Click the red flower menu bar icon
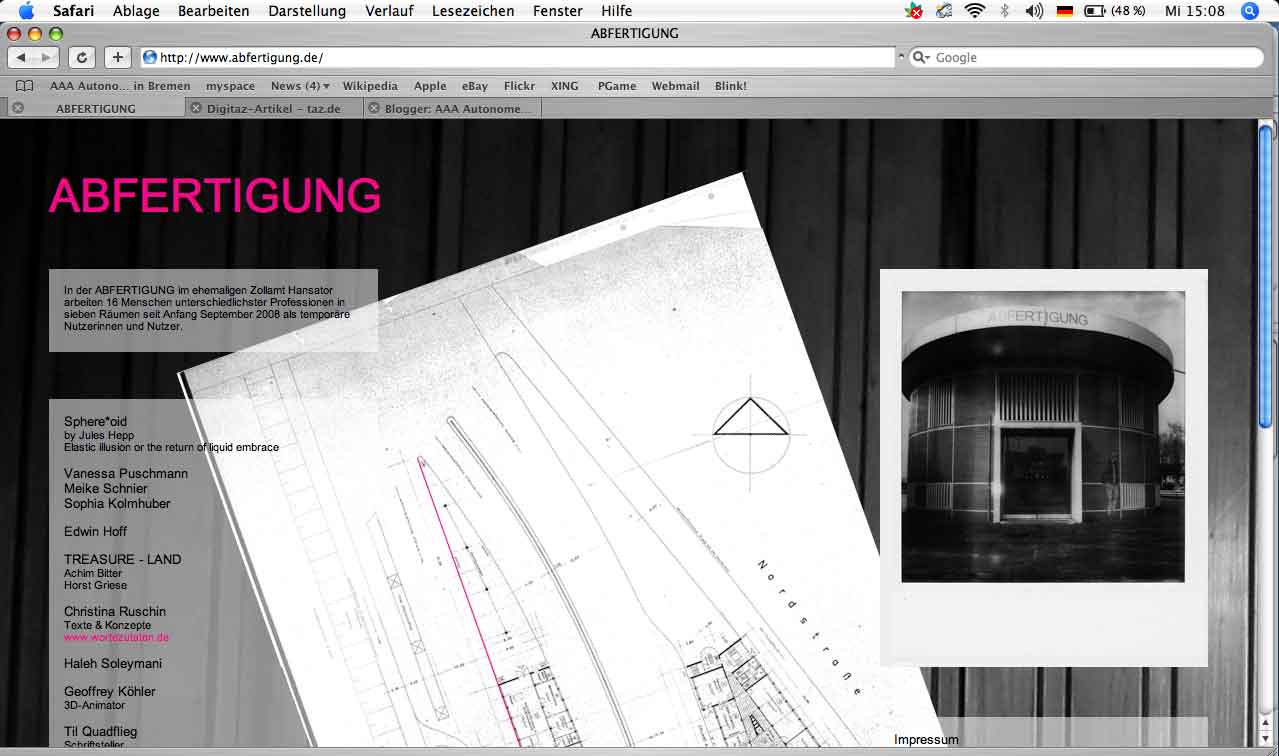 (914, 11)
